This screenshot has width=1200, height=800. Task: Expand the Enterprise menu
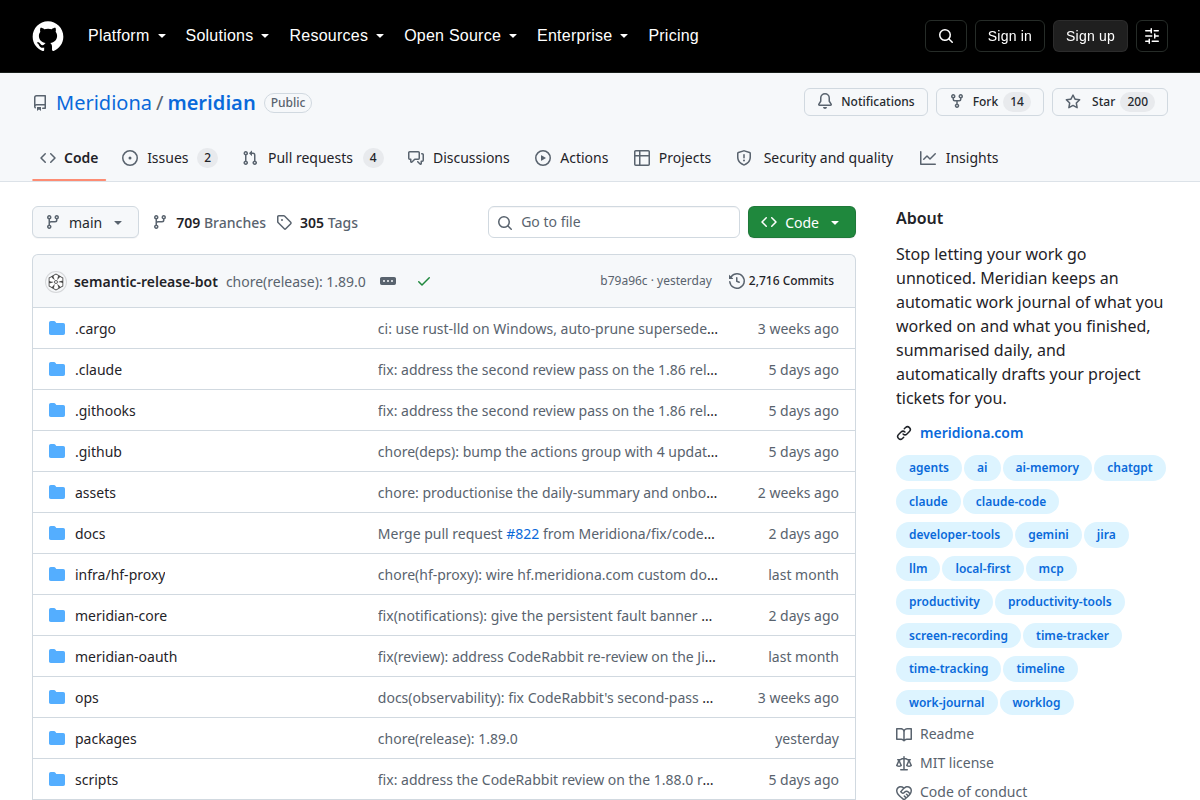[x=582, y=36]
